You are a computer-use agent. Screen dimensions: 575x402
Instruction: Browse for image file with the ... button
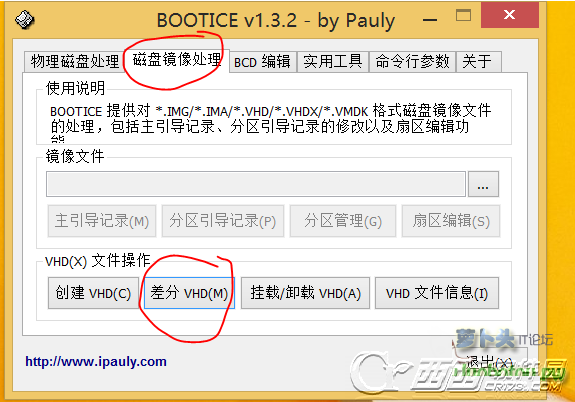tap(483, 184)
